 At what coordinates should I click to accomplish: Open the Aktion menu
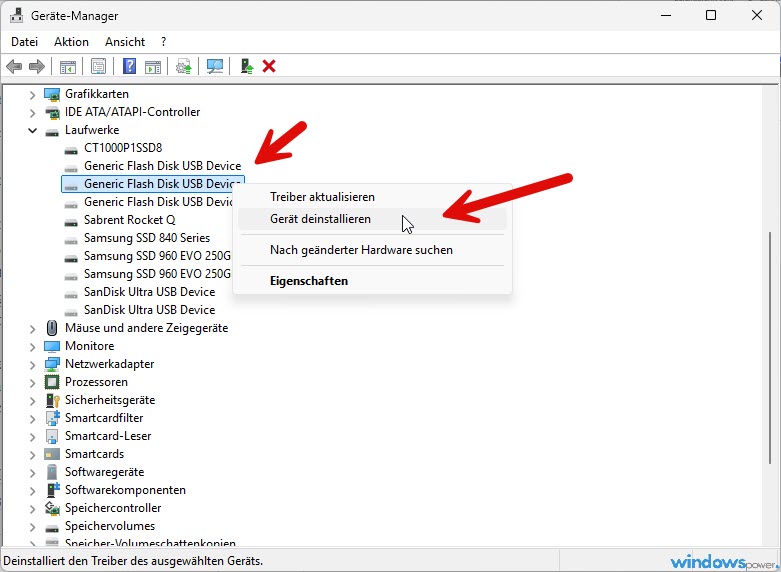click(71, 42)
